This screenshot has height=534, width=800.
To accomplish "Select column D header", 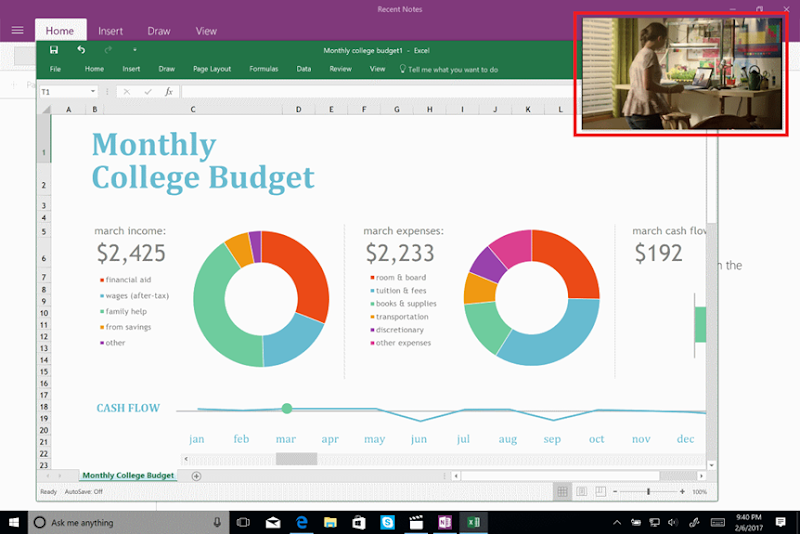I will point(298,109).
